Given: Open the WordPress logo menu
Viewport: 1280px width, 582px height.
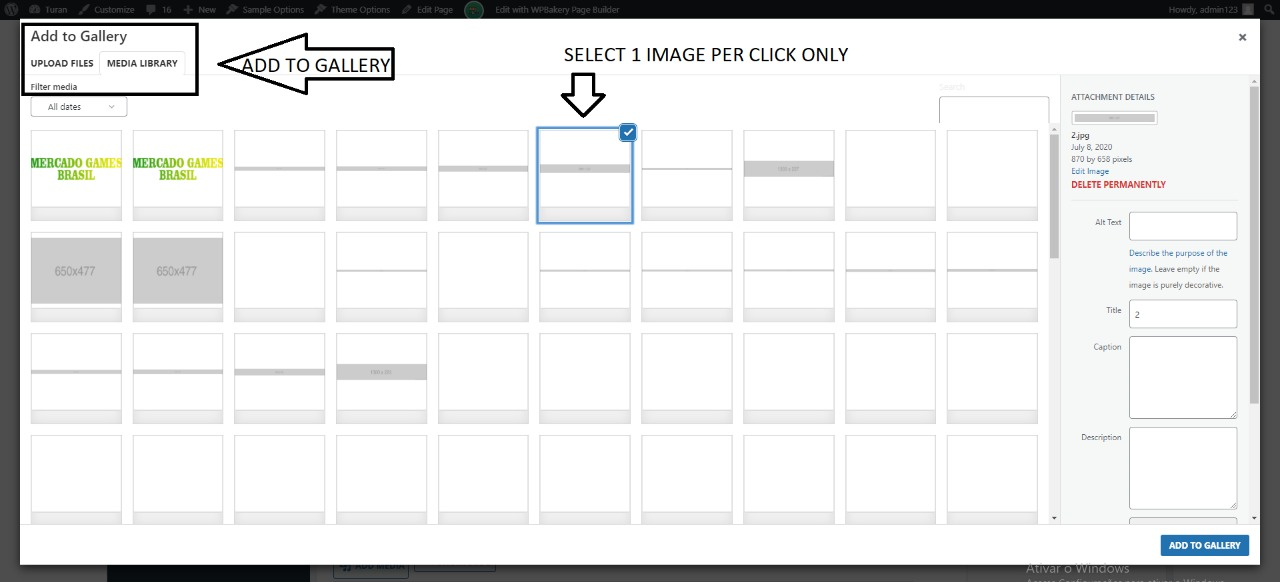Looking at the screenshot, I should (10, 9).
